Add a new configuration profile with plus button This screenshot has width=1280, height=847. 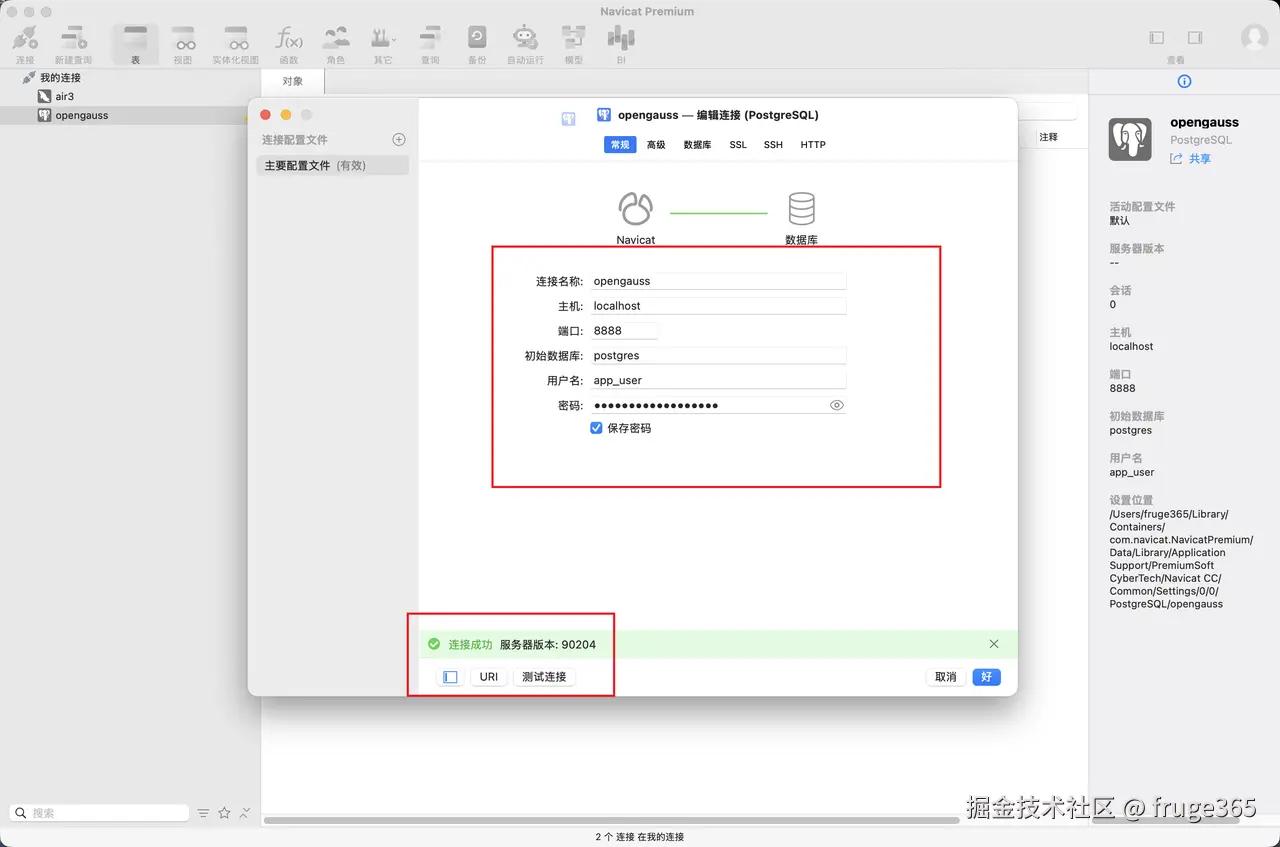[398, 139]
